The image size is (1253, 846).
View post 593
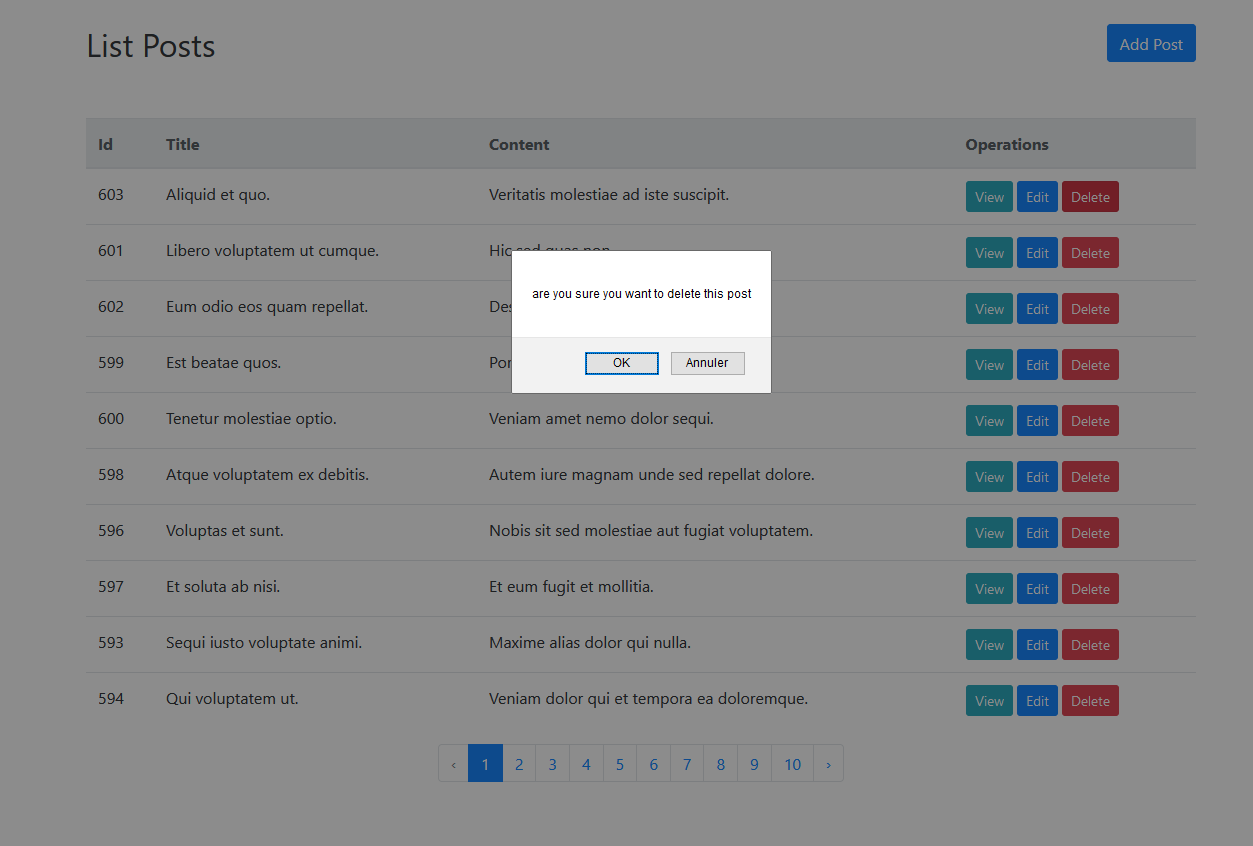pos(989,645)
